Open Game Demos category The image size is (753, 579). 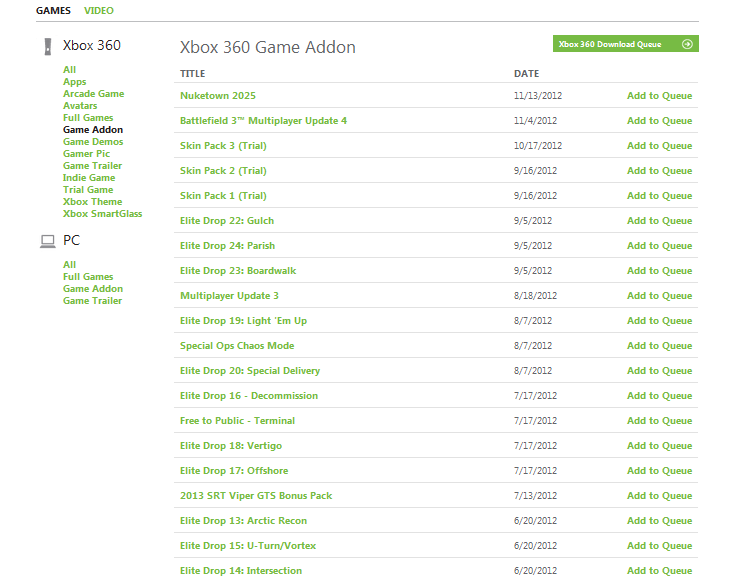(93, 142)
